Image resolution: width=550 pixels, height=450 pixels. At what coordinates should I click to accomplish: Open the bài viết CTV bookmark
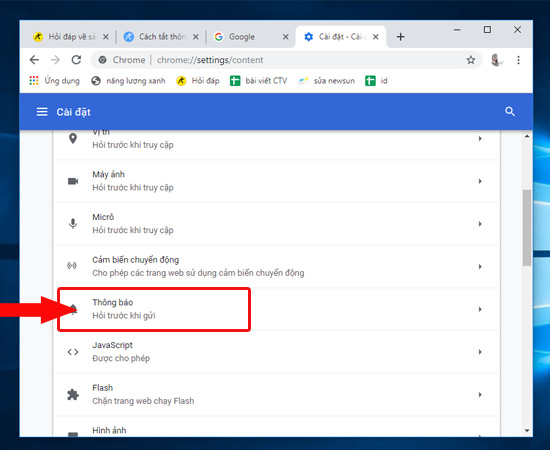[x=259, y=81]
